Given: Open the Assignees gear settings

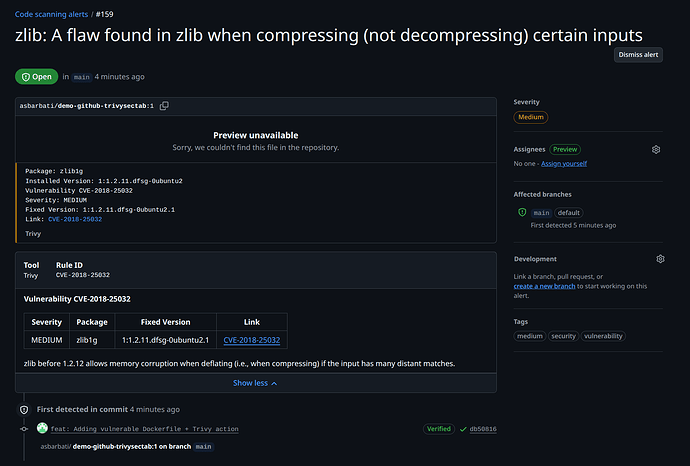Looking at the screenshot, I should point(656,149).
